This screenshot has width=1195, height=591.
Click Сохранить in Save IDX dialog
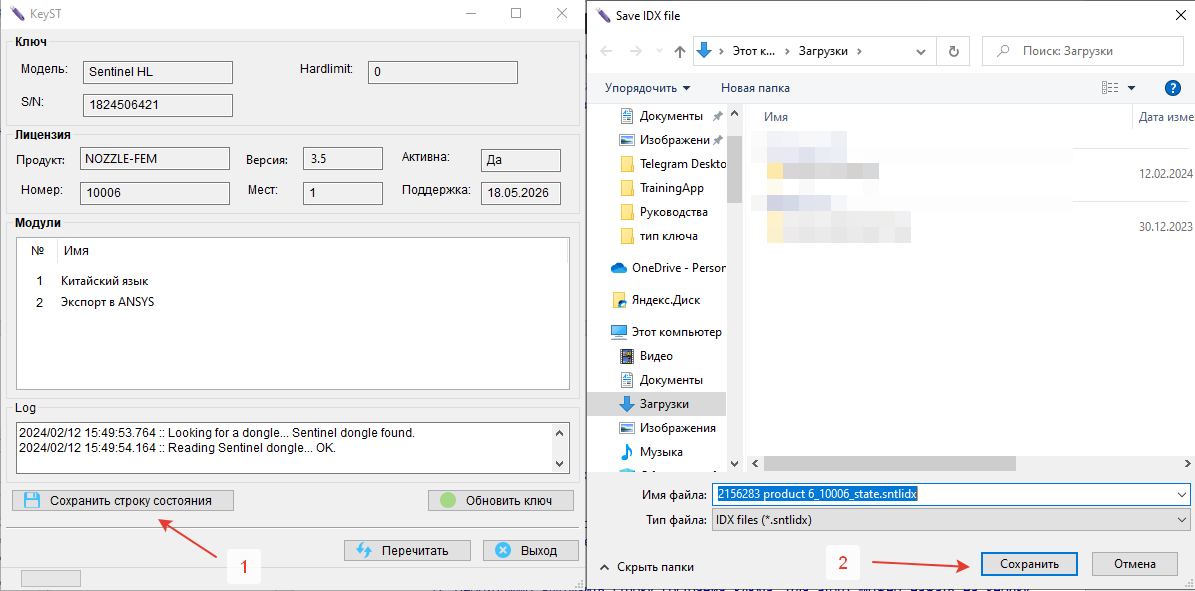[x=1029, y=564]
